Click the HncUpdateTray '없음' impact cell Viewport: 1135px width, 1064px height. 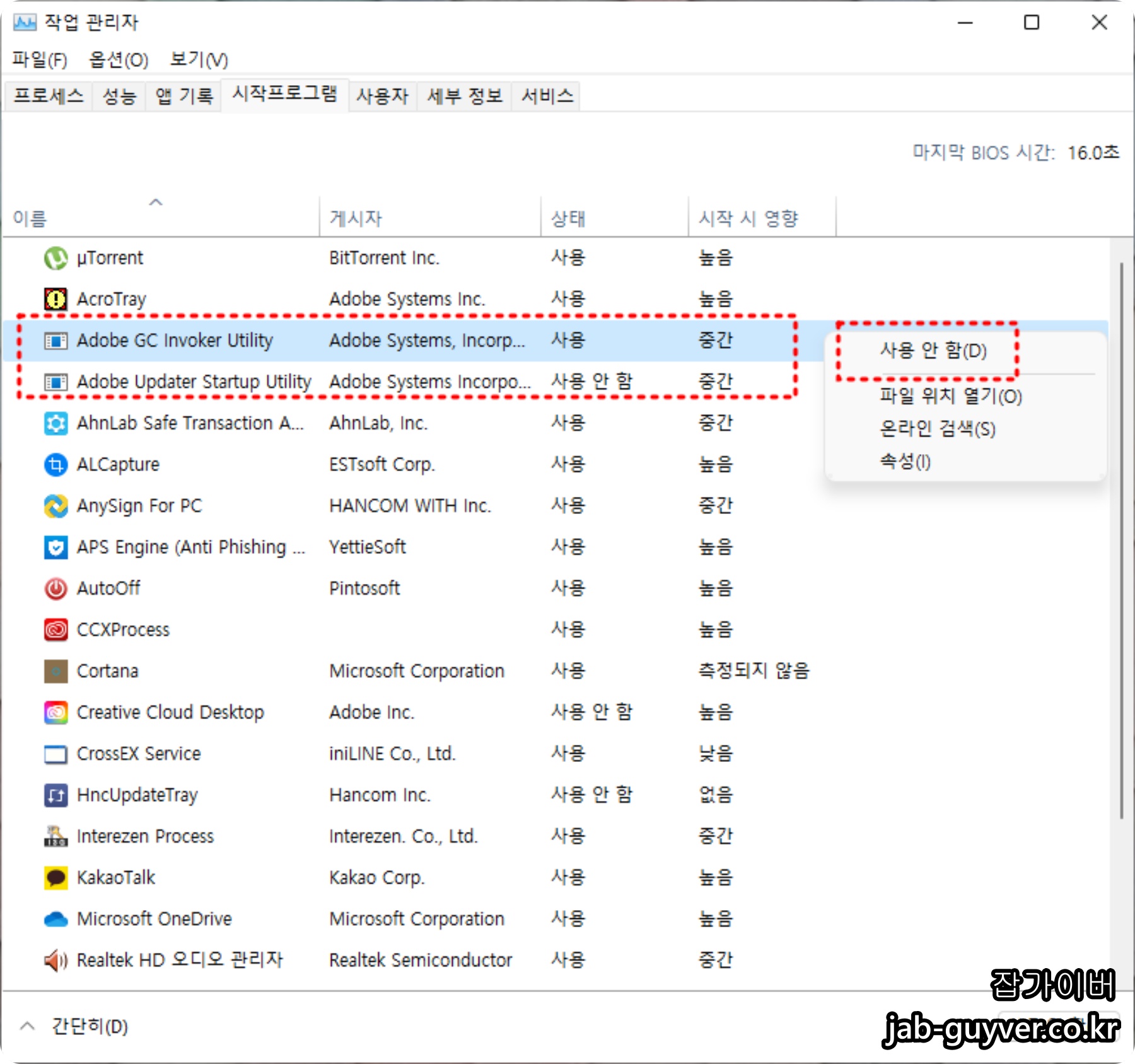[x=715, y=795]
